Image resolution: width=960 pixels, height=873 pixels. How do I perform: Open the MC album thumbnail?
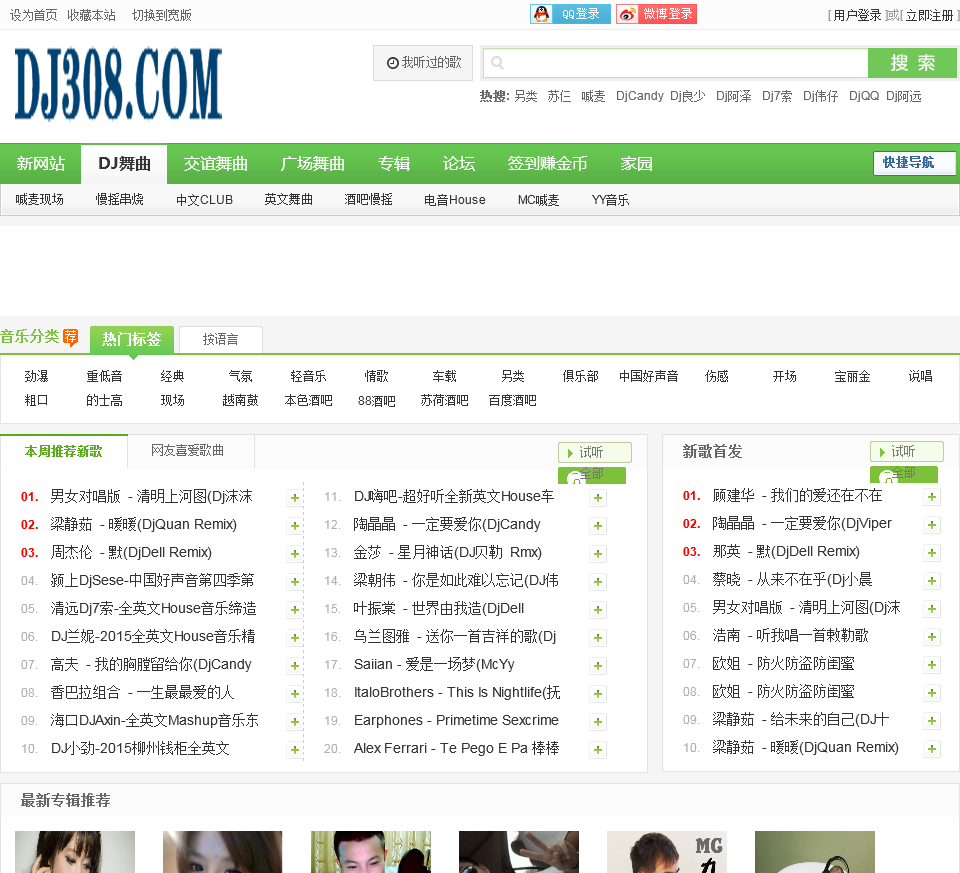[667, 852]
